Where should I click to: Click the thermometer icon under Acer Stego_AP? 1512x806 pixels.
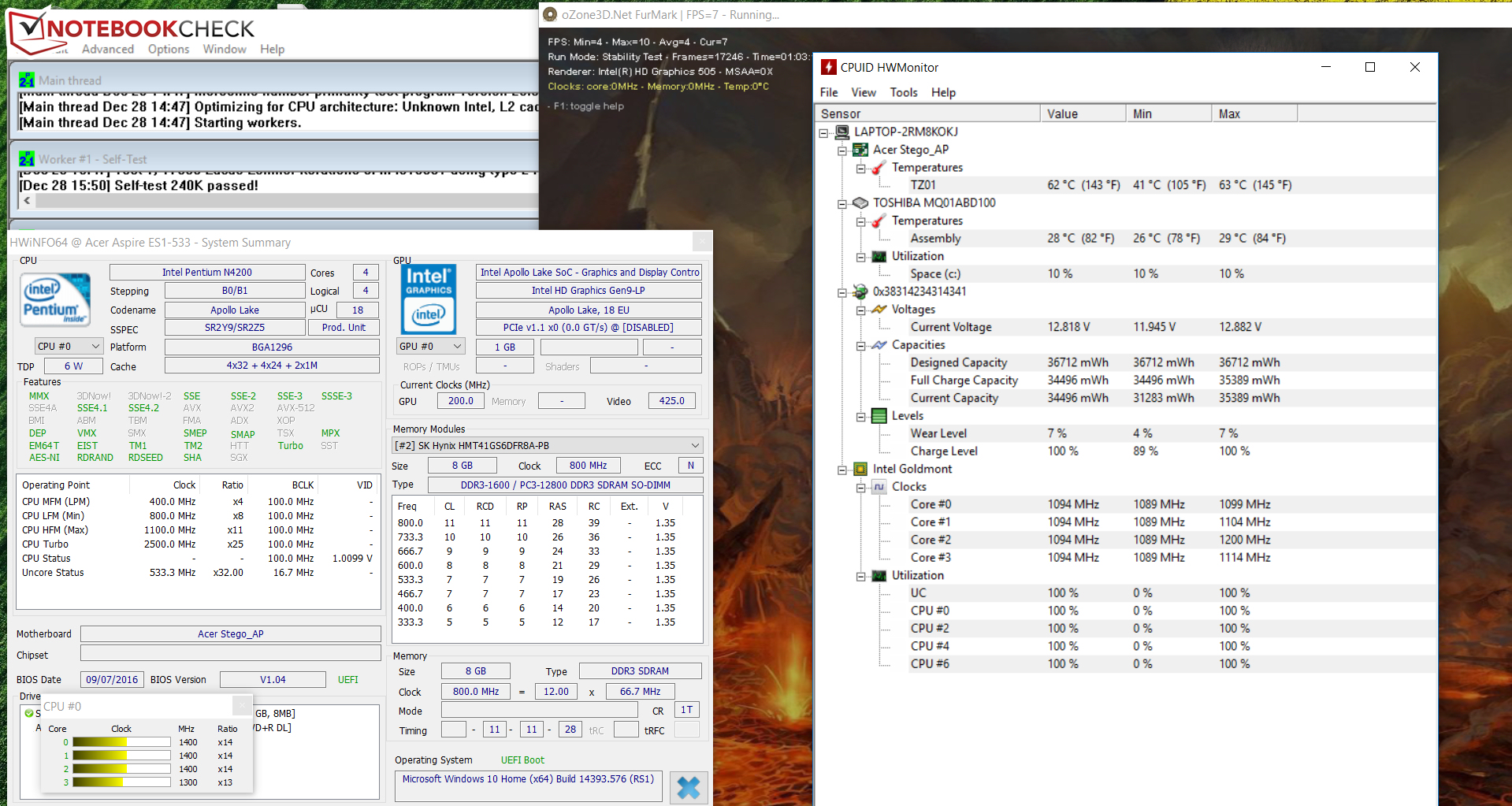click(879, 168)
